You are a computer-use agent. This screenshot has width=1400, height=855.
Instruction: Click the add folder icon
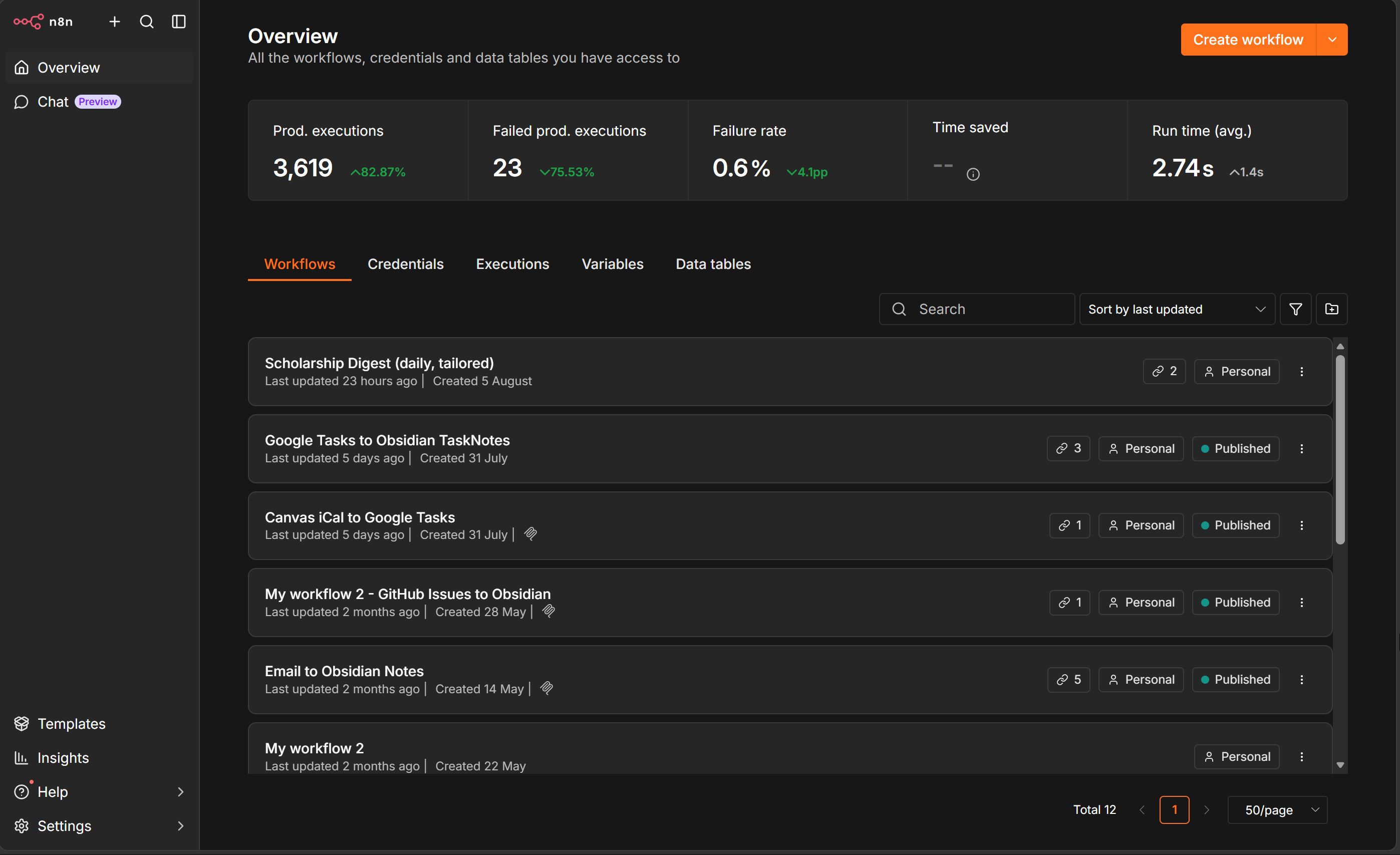pos(1332,309)
